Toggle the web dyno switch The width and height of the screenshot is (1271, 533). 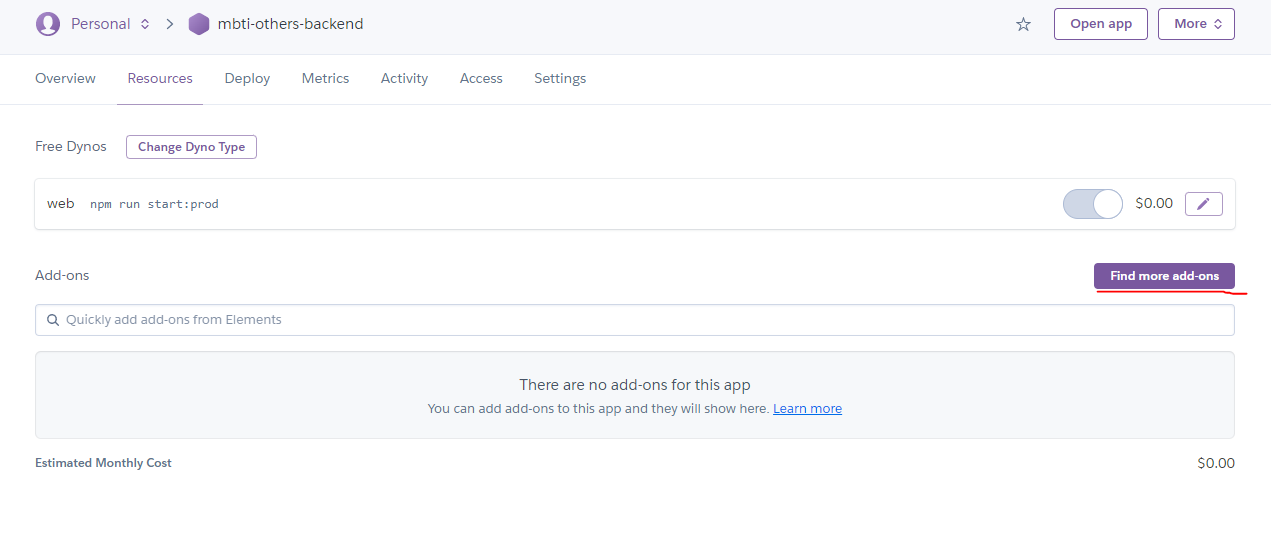tap(1093, 204)
